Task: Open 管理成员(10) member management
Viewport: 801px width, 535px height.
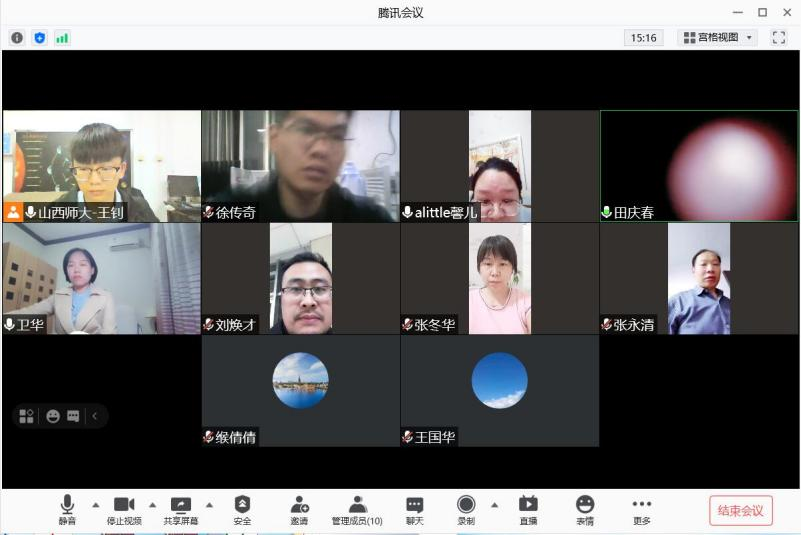Action: 357,510
